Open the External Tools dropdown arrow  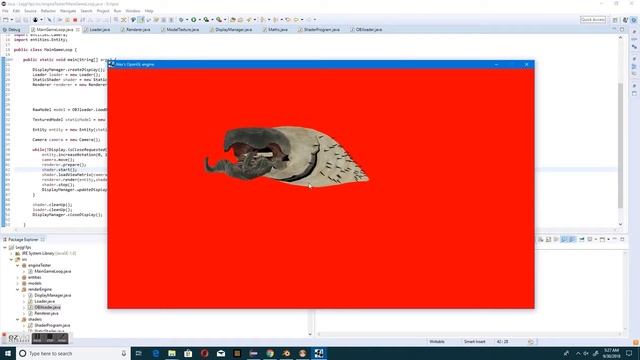pyautogui.click(x=225, y=20)
